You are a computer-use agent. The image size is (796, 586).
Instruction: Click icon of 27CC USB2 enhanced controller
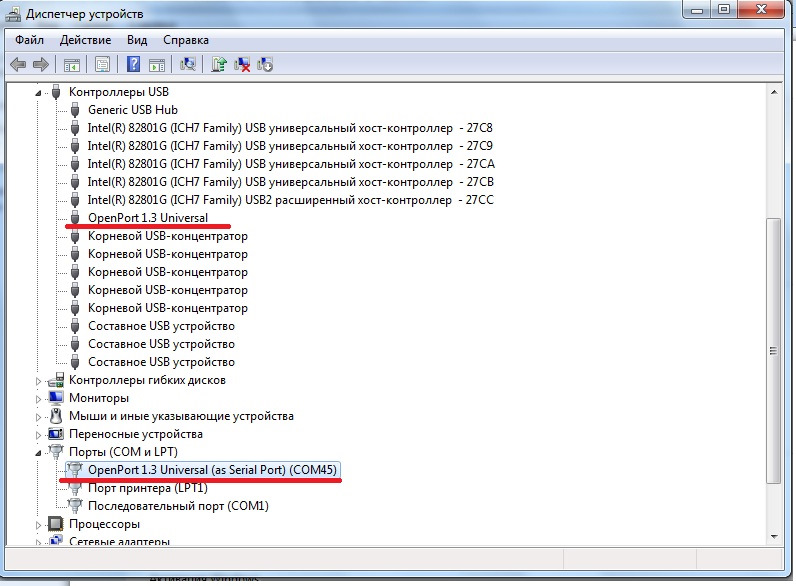[x=75, y=200]
